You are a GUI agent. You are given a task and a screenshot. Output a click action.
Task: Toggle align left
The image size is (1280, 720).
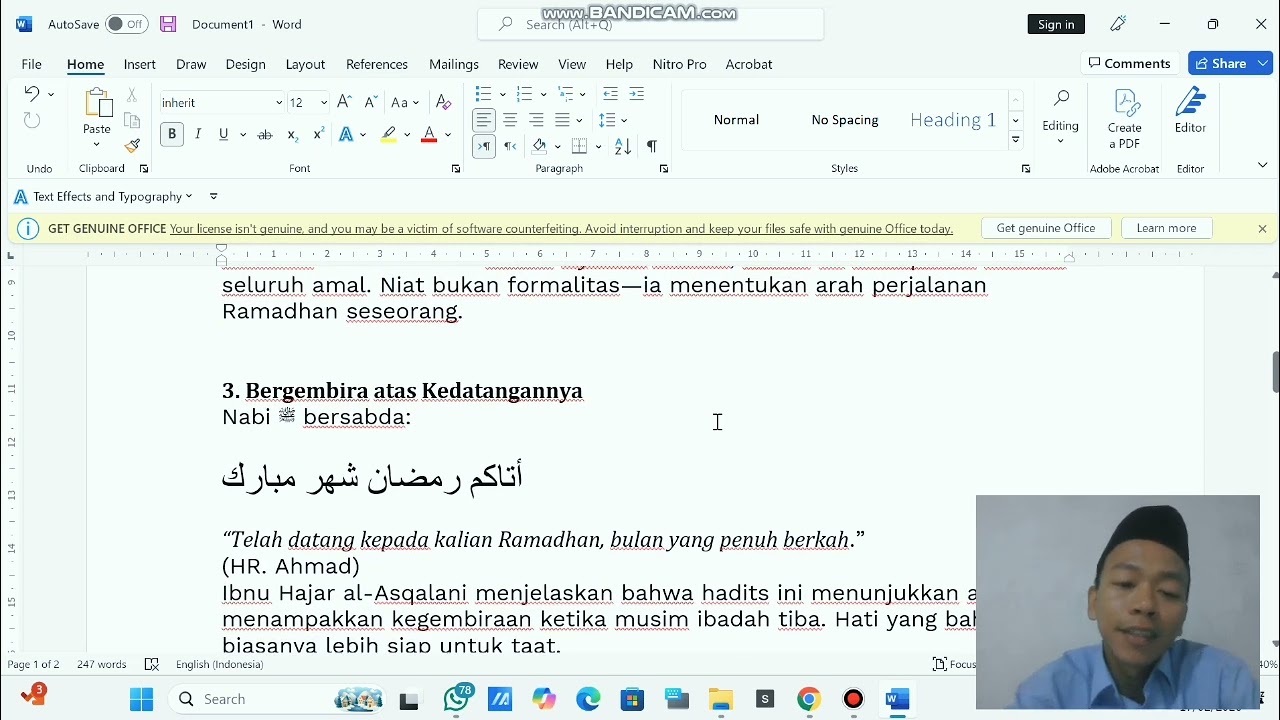[x=484, y=120]
